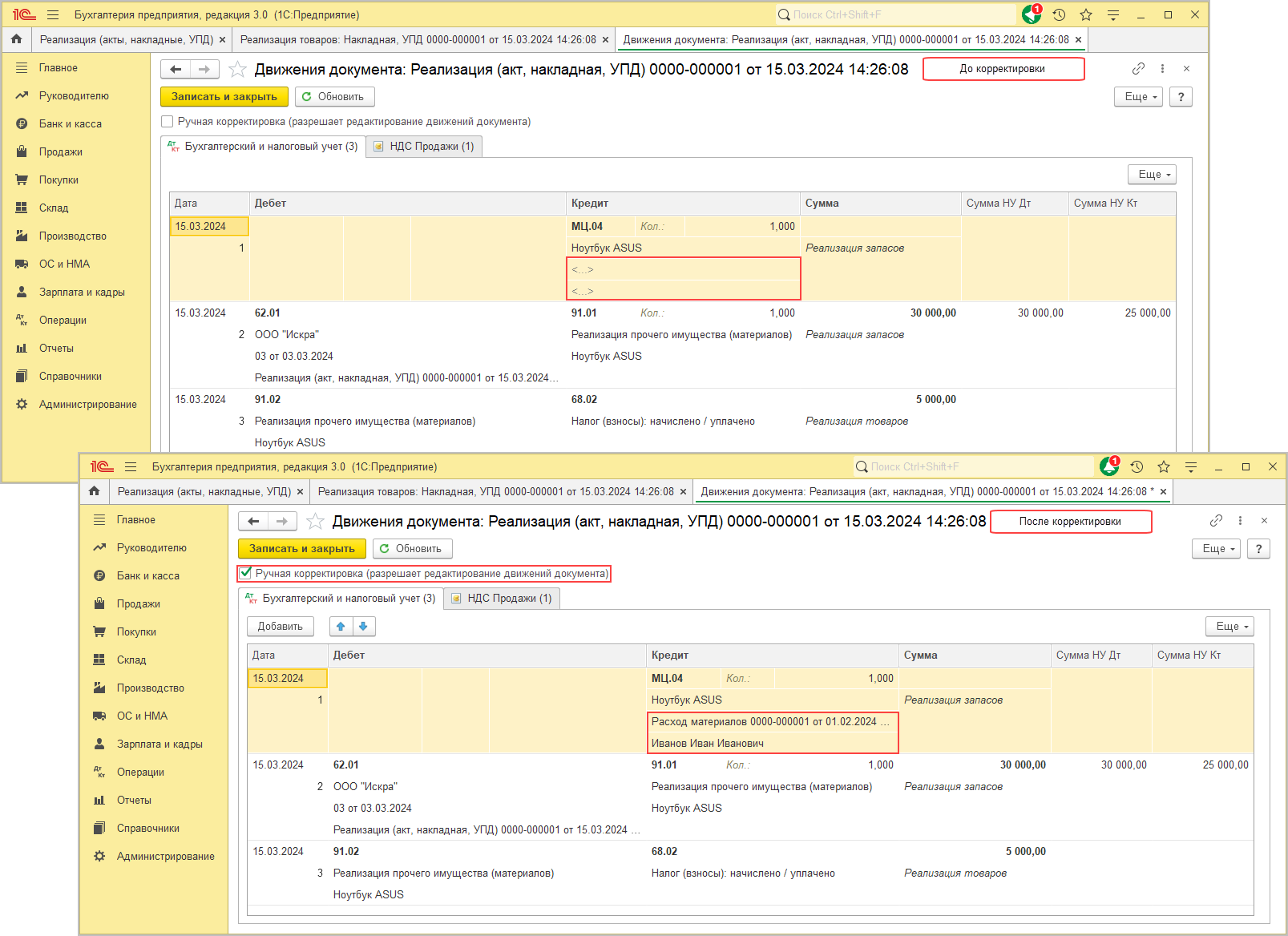
Task: Open Реализация (акты, накладные, УПД) tab, top
Action: pyautogui.click(x=126, y=39)
